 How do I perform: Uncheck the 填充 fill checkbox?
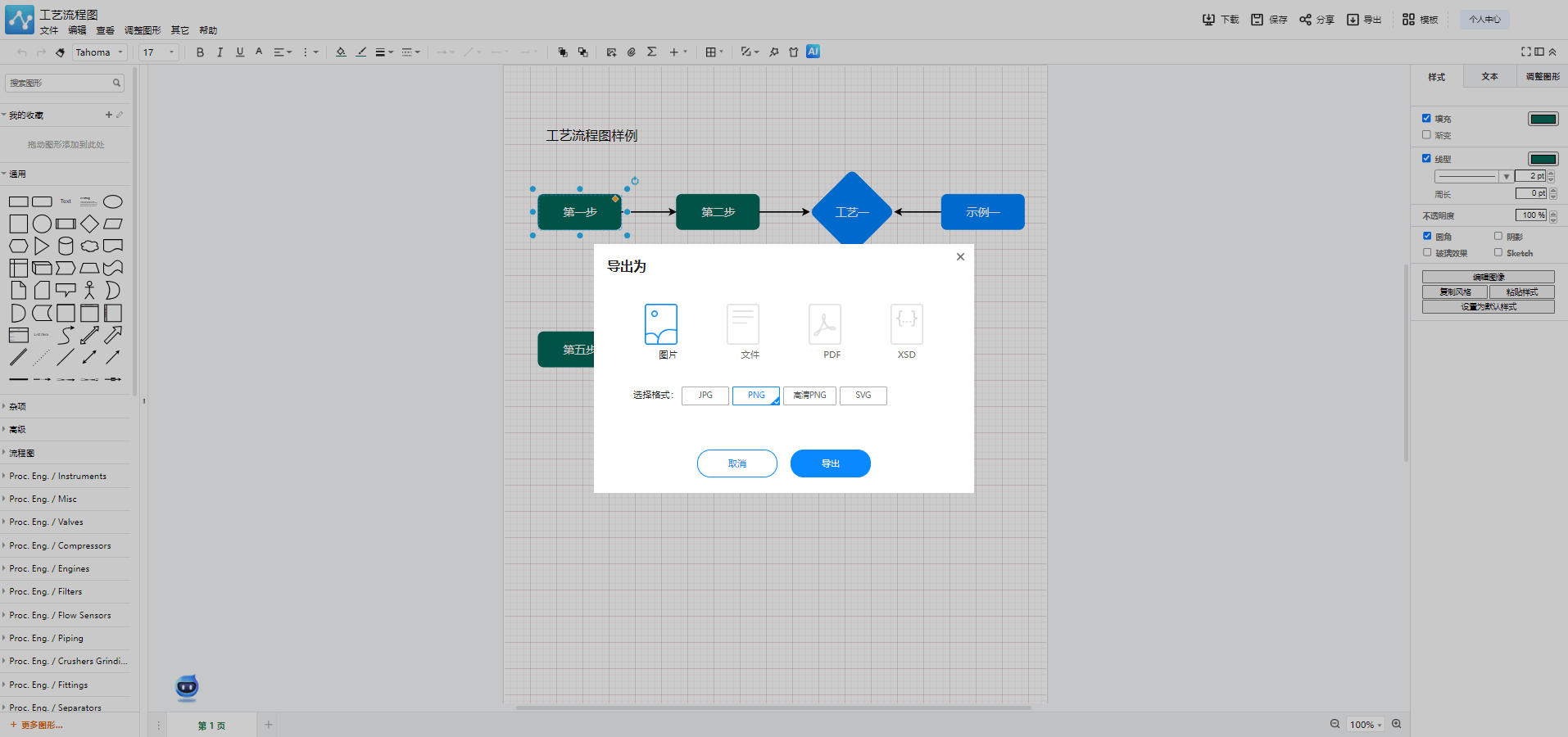(1426, 119)
